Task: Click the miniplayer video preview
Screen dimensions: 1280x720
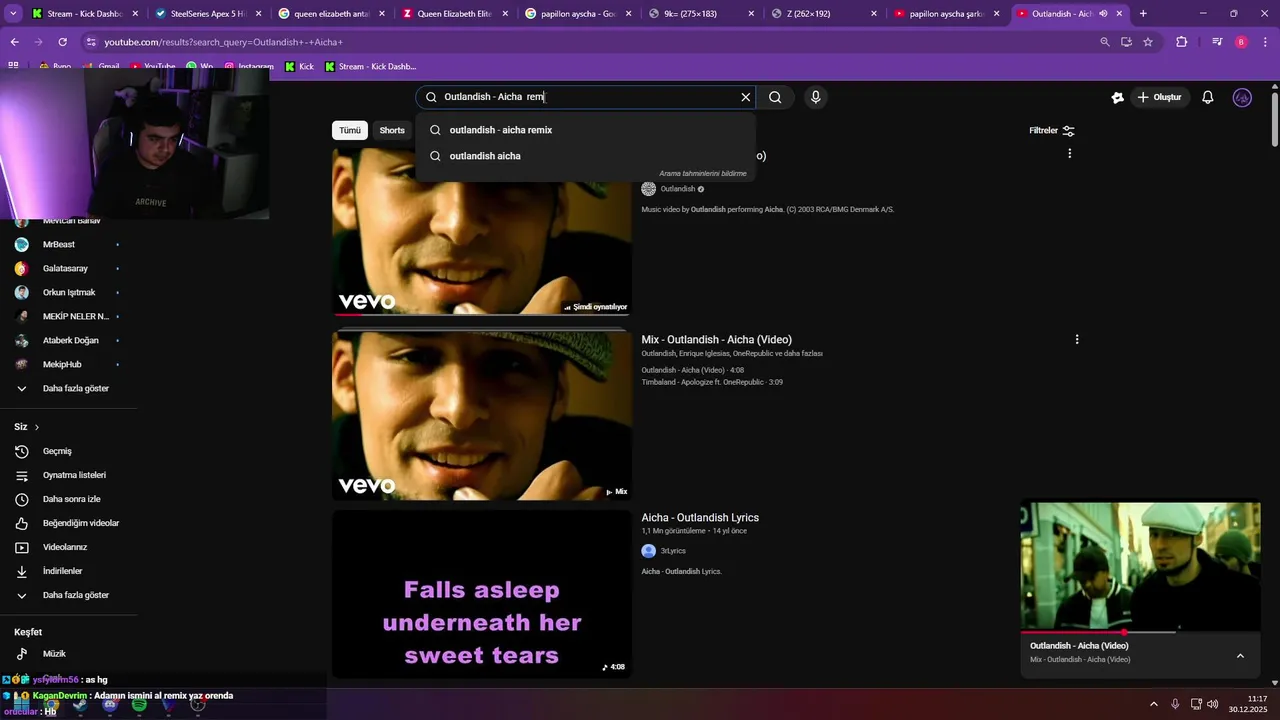Action: tap(1140, 566)
